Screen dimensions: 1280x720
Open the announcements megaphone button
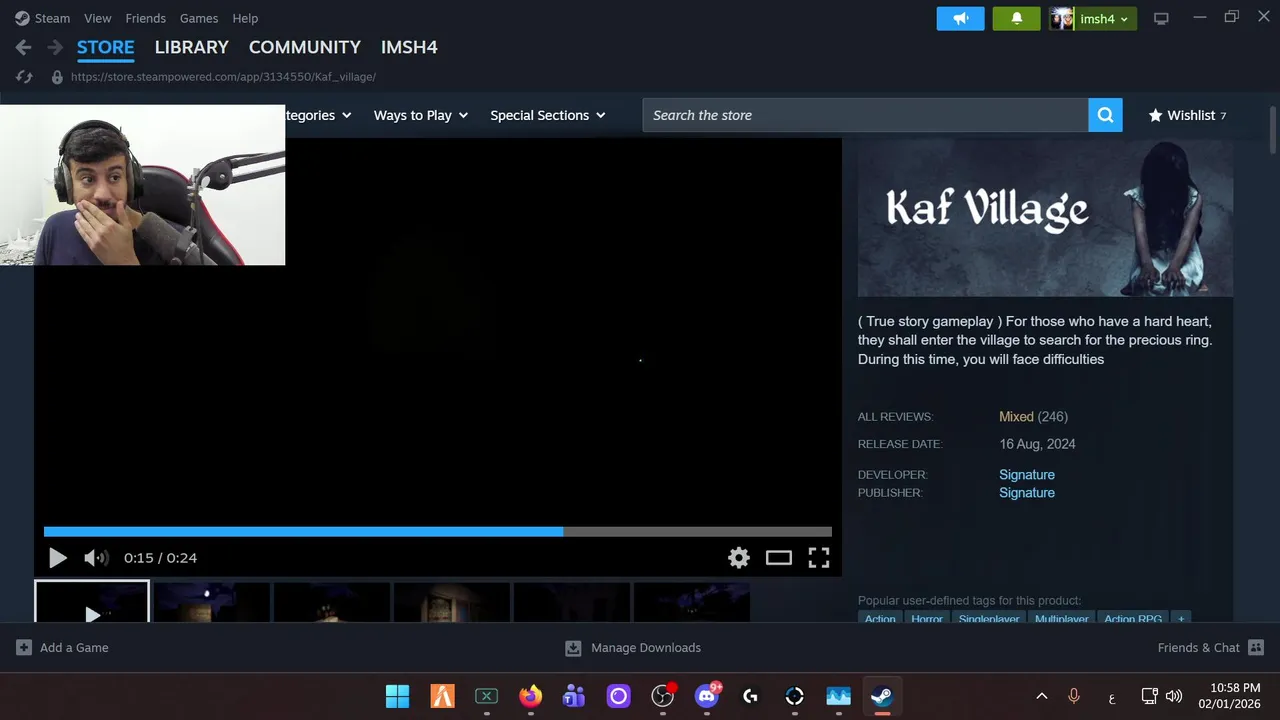[x=961, y=18]
